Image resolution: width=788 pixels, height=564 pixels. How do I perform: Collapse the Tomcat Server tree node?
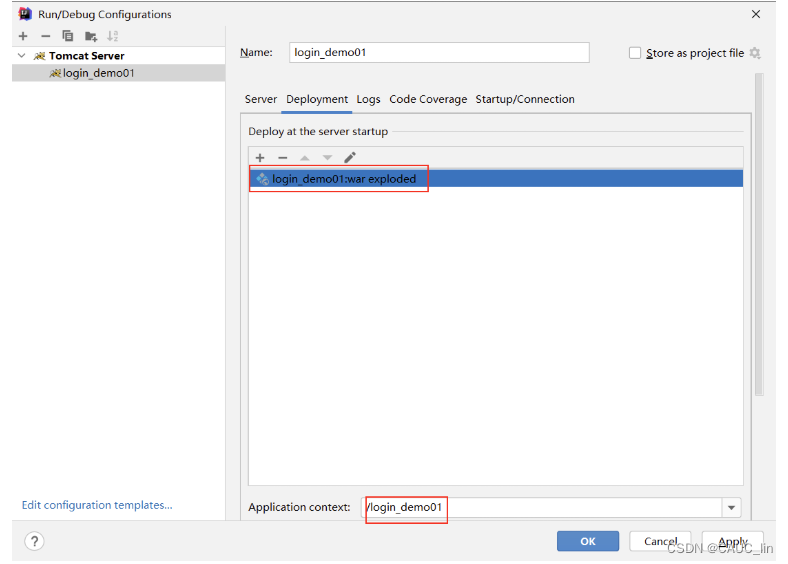point(22,56)
